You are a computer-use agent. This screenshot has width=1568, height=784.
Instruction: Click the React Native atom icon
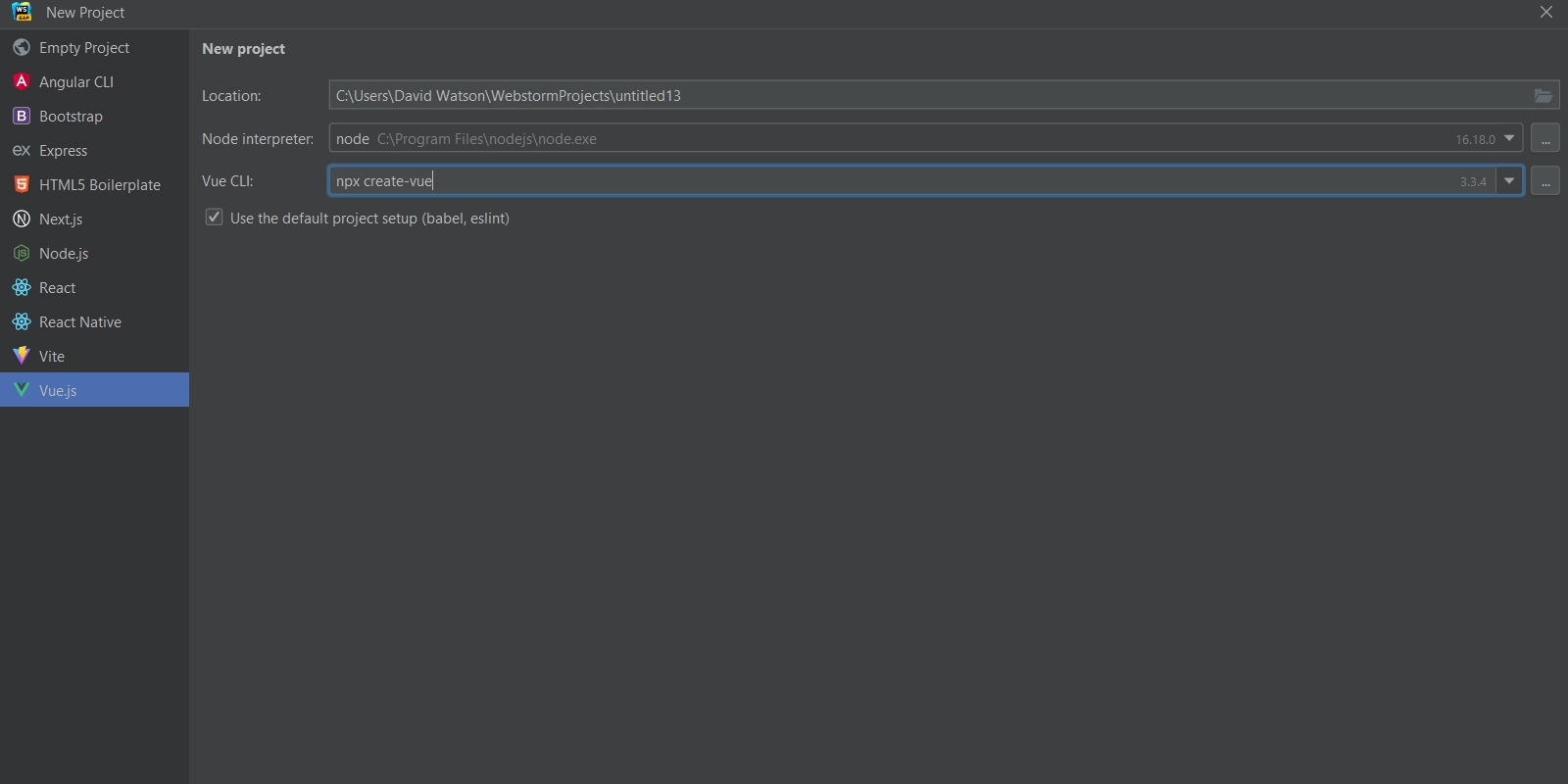click(x=22, y=321)
